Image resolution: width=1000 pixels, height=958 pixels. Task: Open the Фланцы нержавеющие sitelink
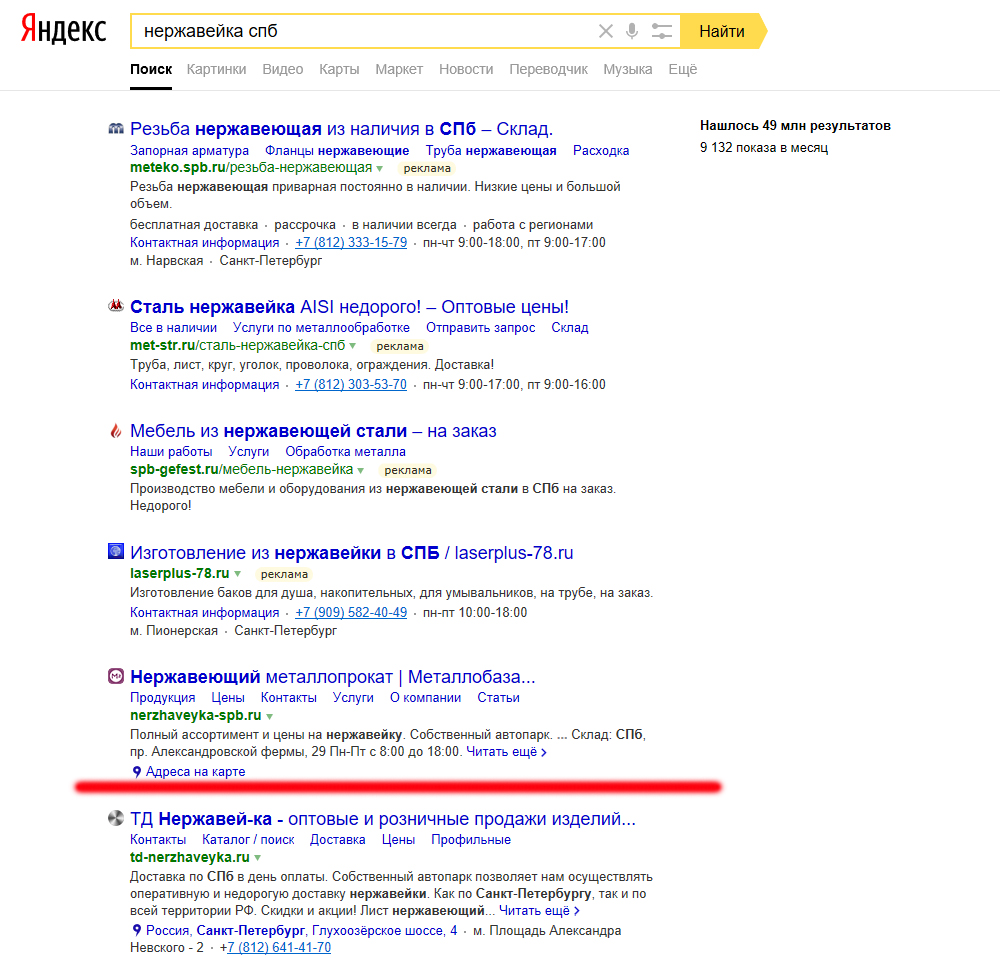pos(337,151)
